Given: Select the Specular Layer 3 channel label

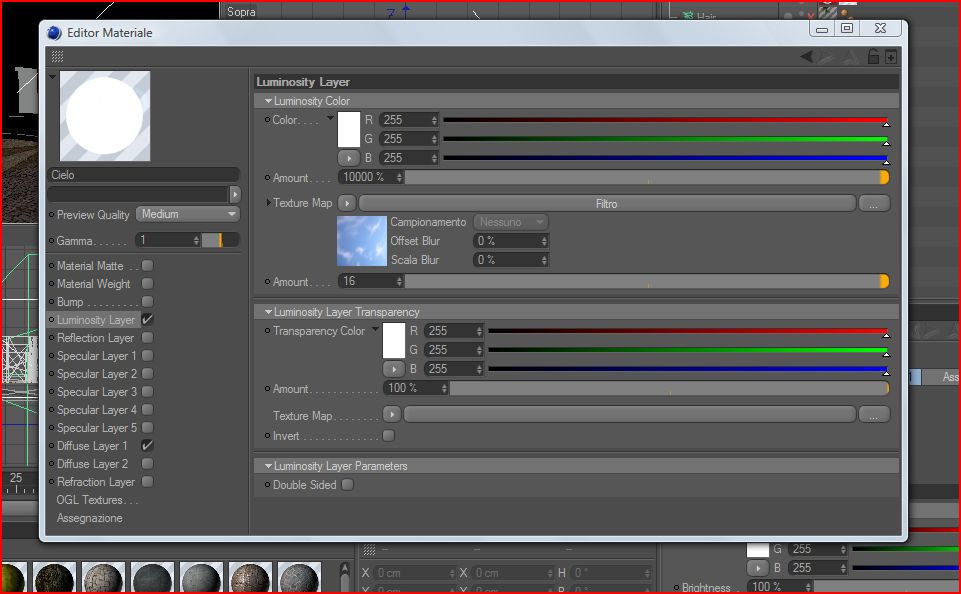Looking at the screenshot, I should [97, 392].
